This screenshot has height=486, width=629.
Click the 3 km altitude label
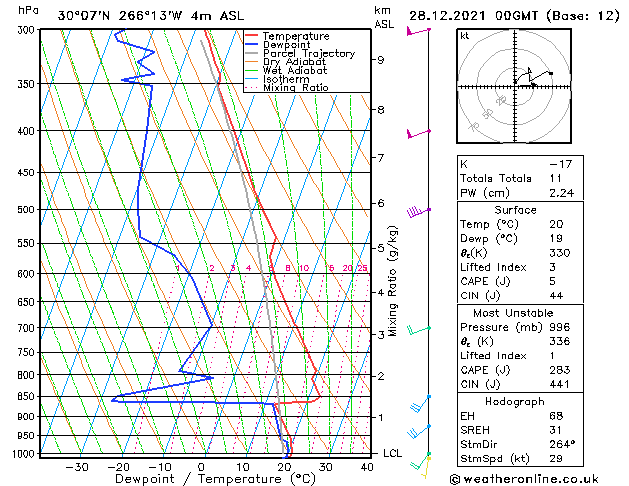point(380,334)
